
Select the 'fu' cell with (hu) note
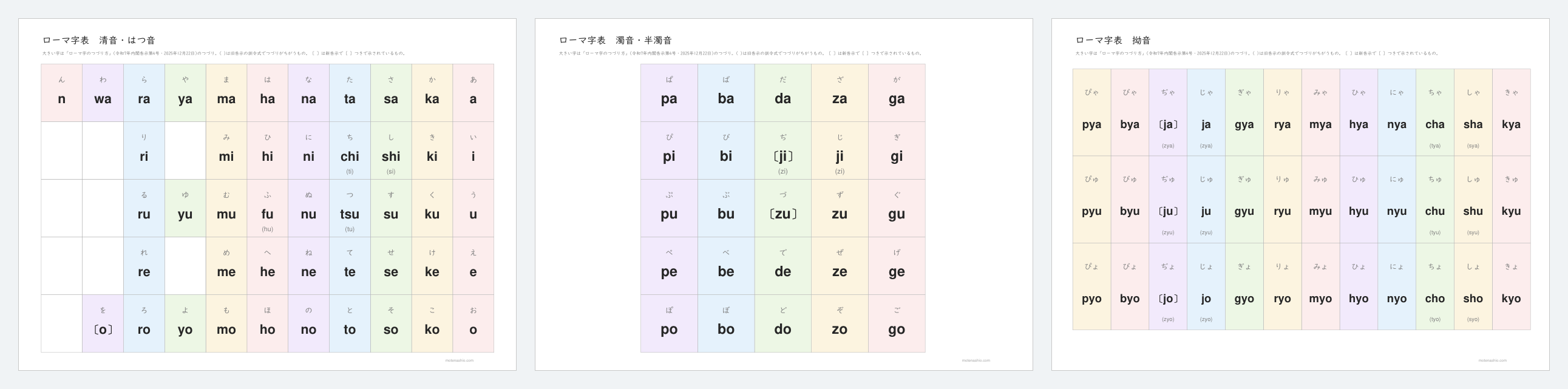click(267, 208)
